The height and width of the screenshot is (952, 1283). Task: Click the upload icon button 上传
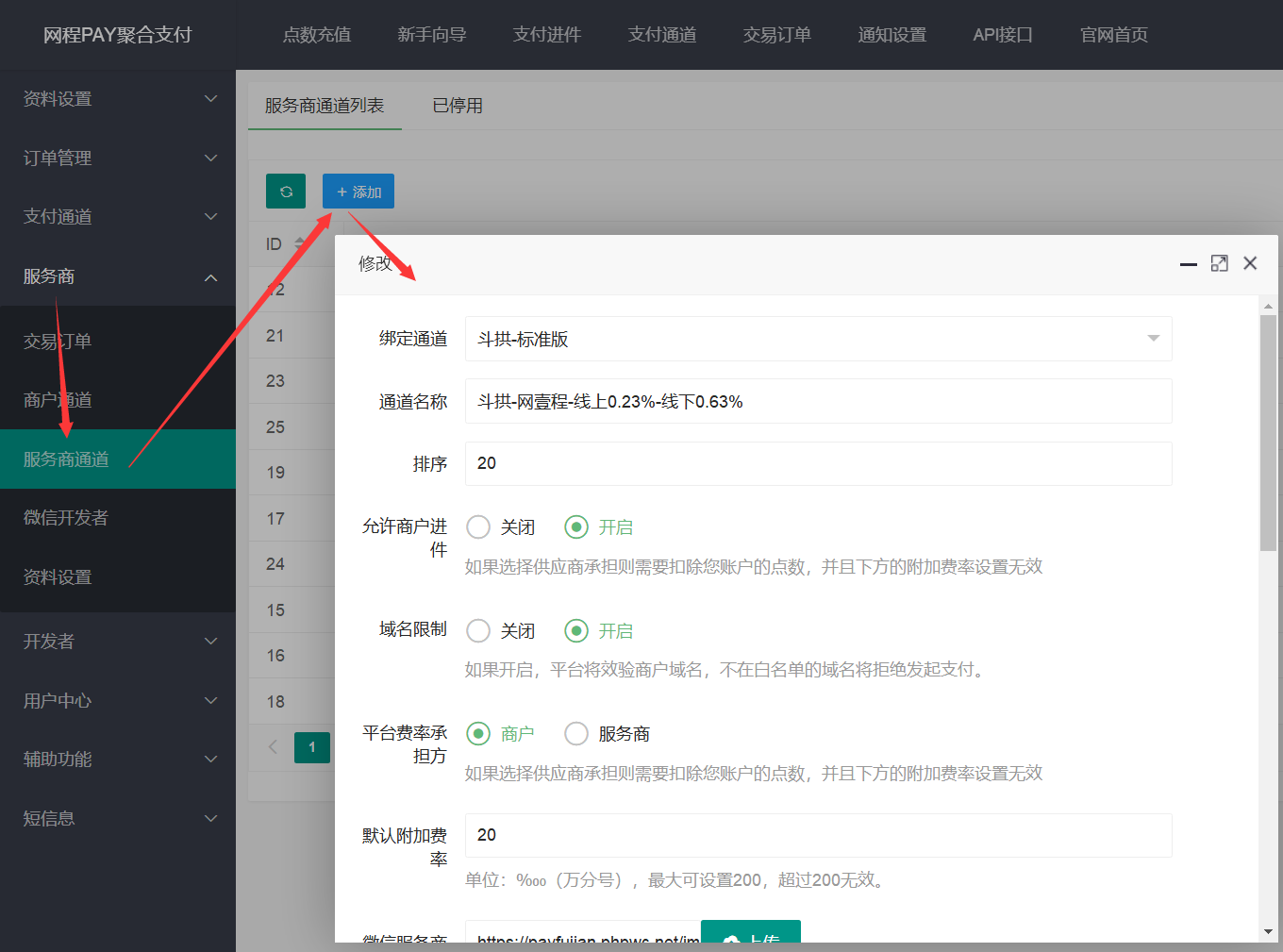751,934
